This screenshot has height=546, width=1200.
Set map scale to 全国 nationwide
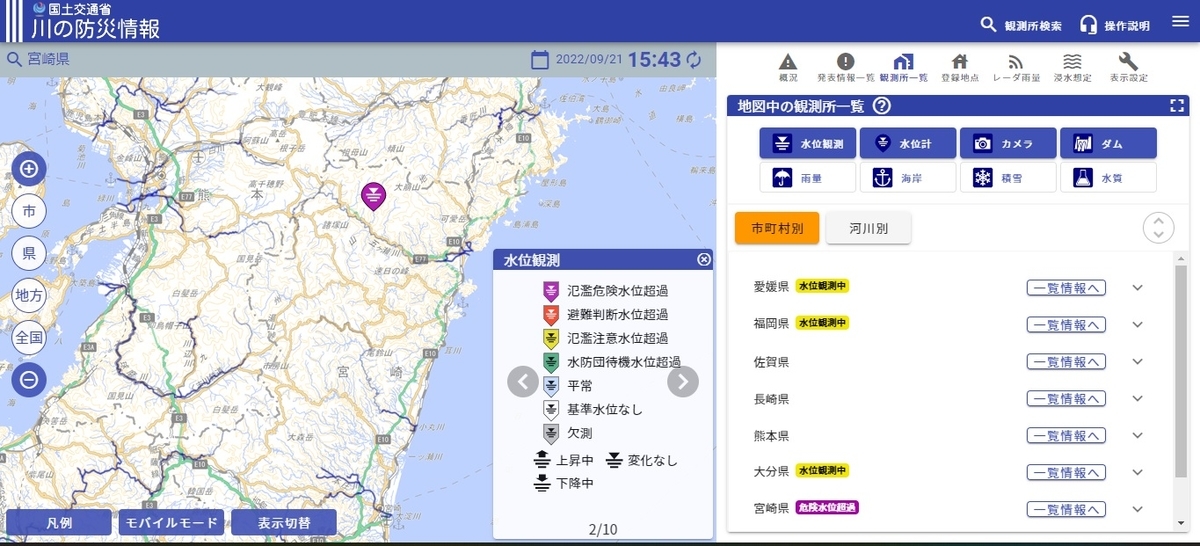pyautogui.click(x=29, y=338)
